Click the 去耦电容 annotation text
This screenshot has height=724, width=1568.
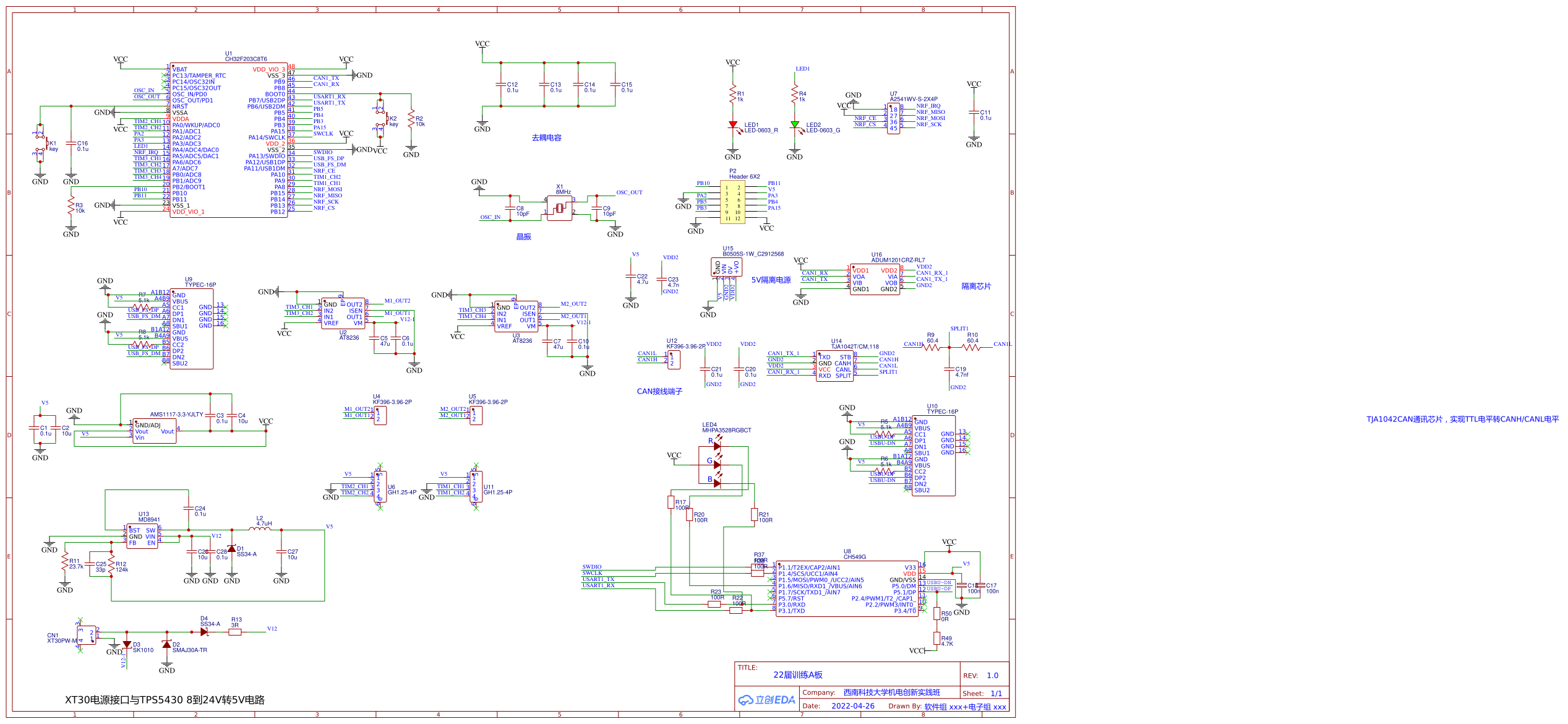[546, 138]
